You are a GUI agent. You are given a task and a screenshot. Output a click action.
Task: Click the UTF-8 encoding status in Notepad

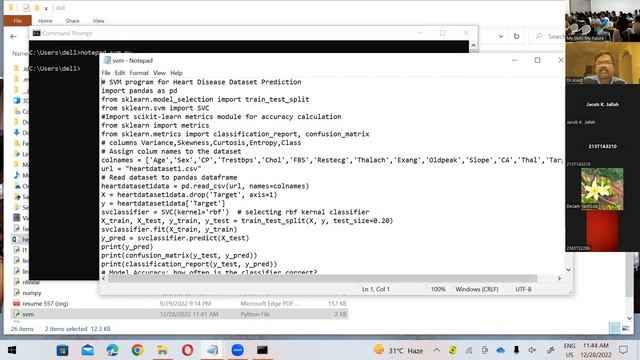pos(523,289)
